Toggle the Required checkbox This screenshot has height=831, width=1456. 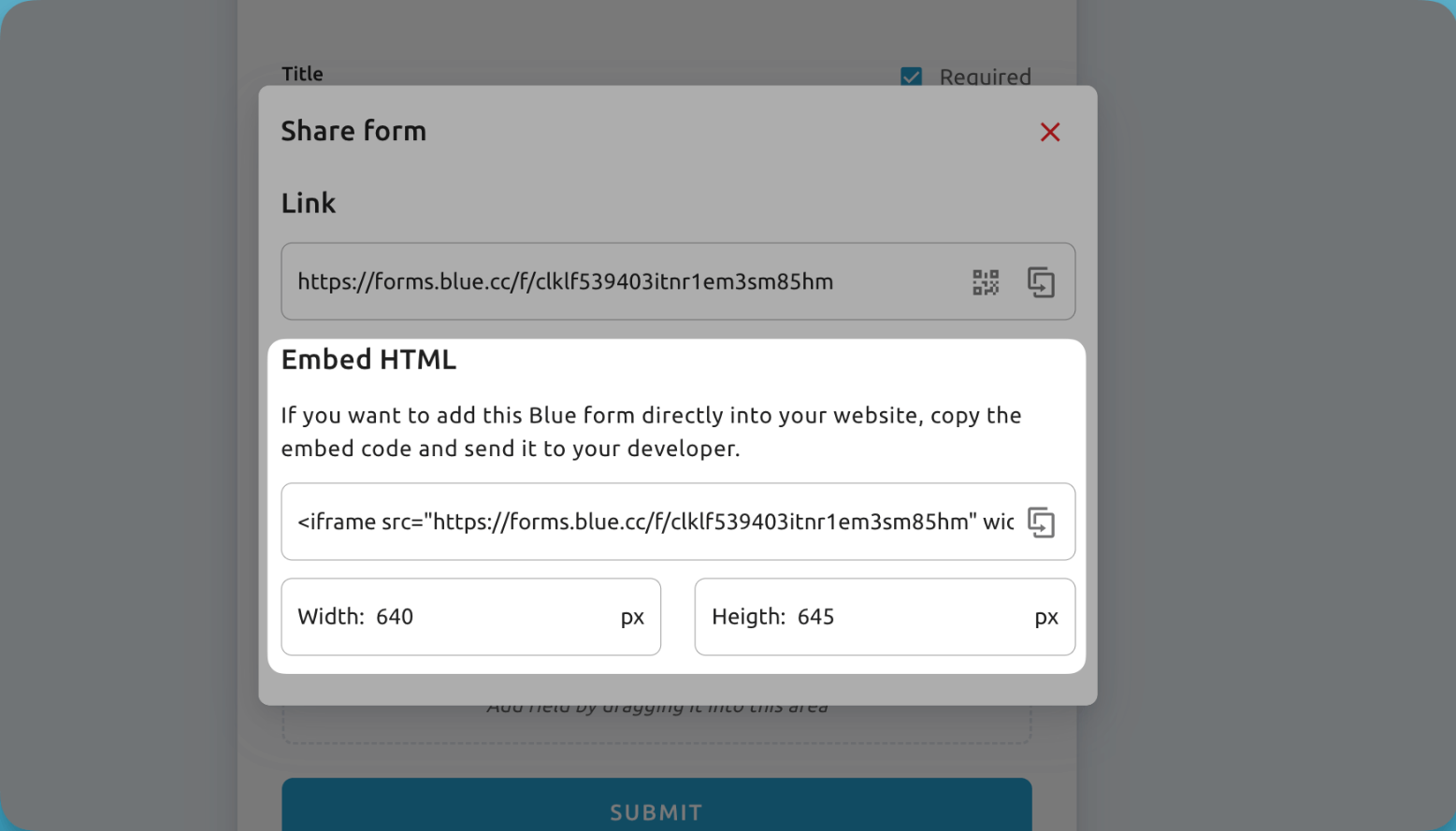tap(911, 77)
